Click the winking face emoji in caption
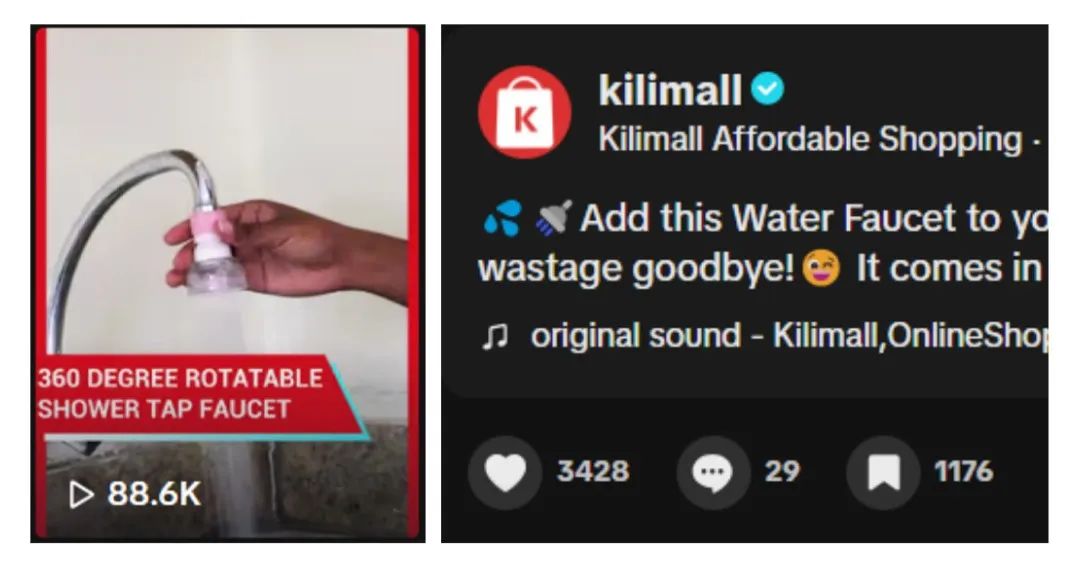1078x581 pixels. pos(821,268)
